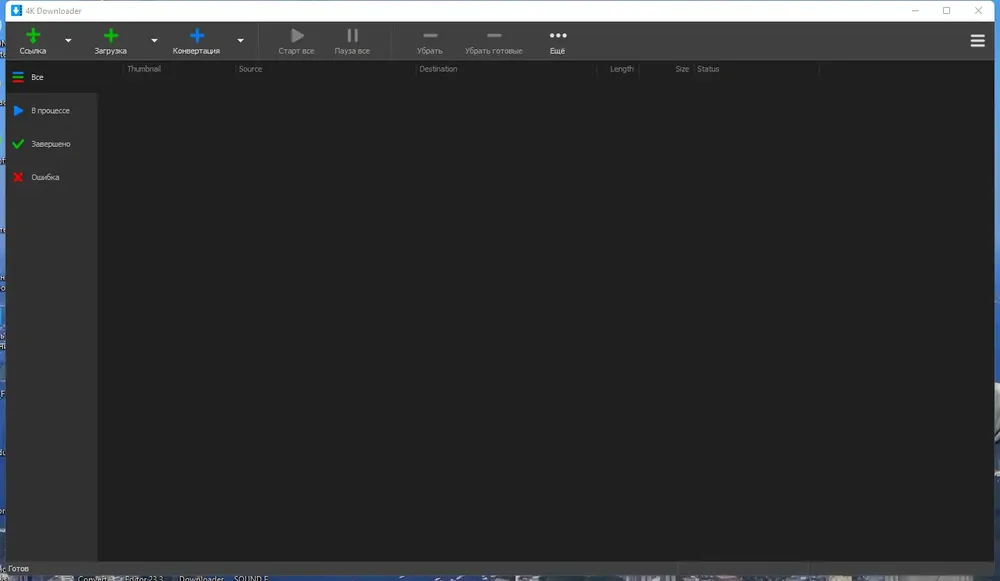
Task: Pause all downloads with Пауза все
Action: (x=352, y=41)
